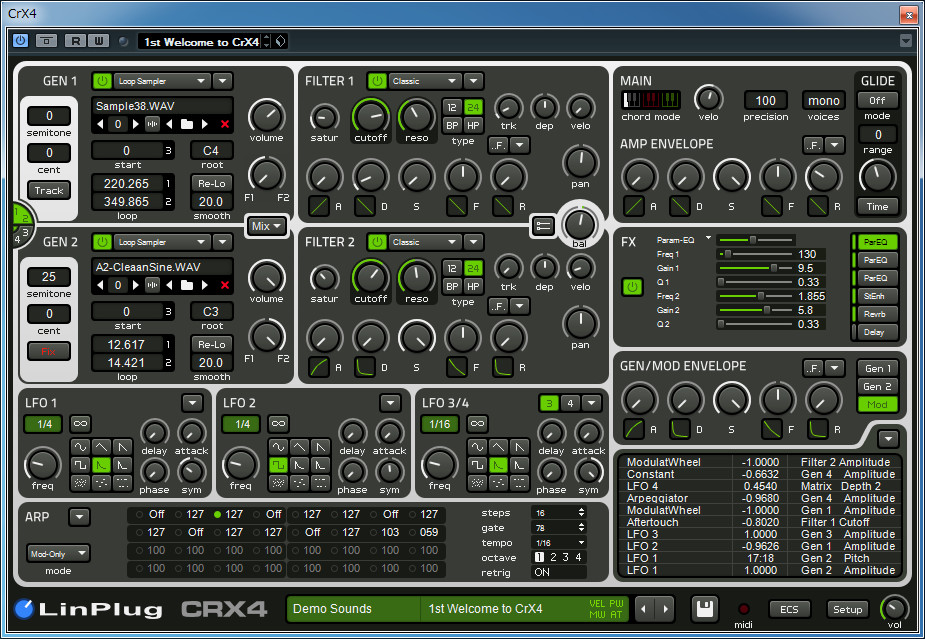Click the ECS button
The width and height of the screenshot is (925, 639).
pyautogui.click(x=789, y=609)
